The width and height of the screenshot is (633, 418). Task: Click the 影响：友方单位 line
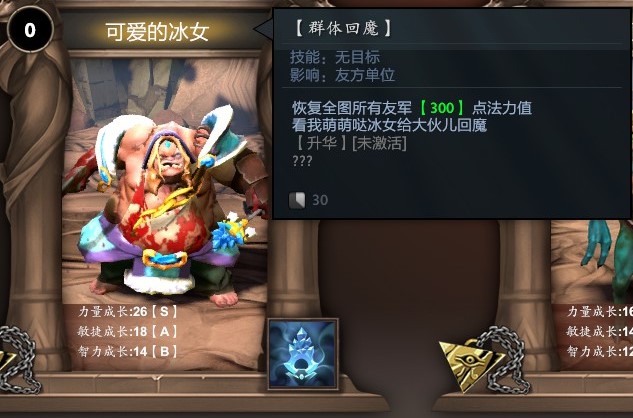coord(342,75)
